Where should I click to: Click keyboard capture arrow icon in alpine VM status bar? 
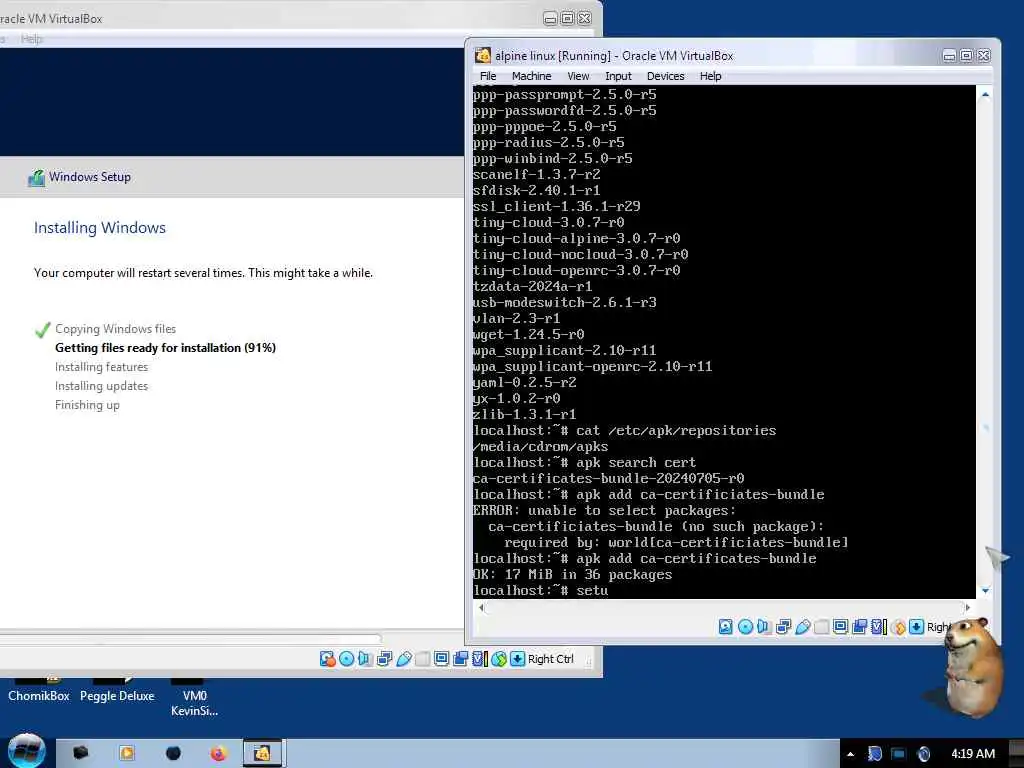[916, 627]
